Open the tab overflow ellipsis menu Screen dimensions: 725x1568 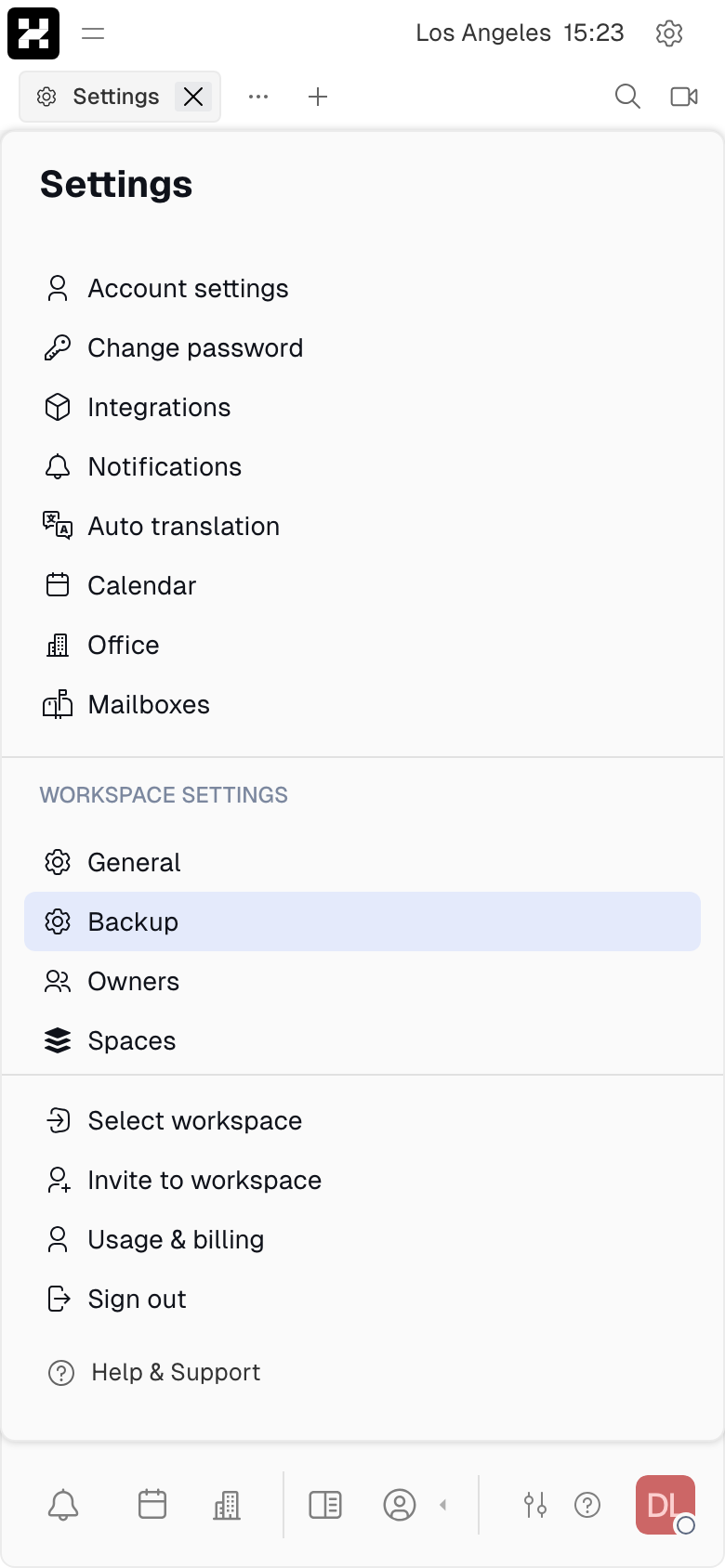coord(258,97)
